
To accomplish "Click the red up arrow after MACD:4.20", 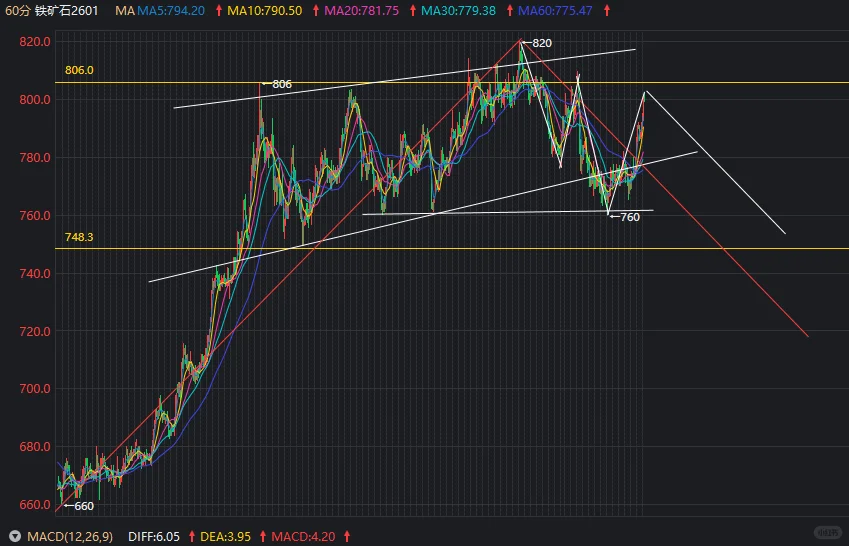I will pyautogui.click(x=347, y=537).
